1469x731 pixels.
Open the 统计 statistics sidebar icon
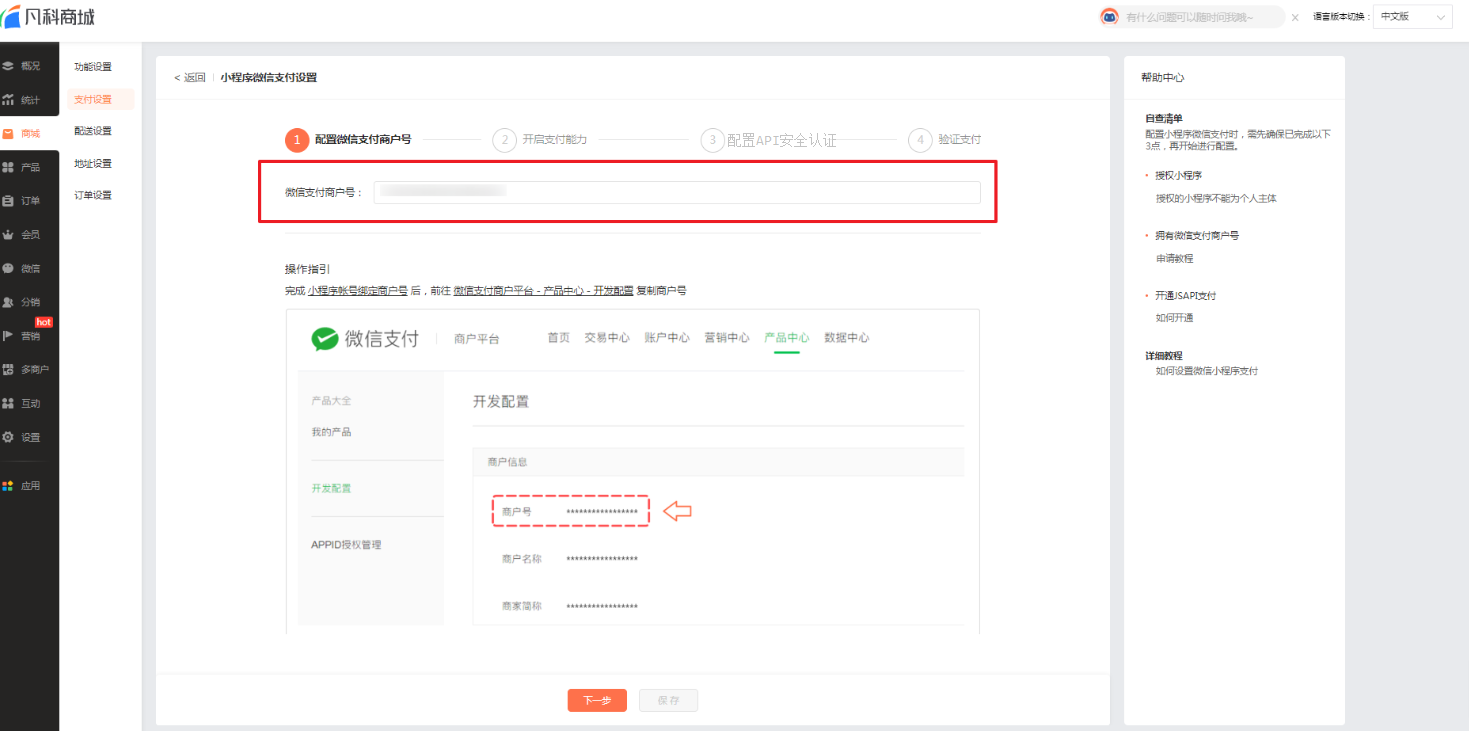click(x=9, y=100)
